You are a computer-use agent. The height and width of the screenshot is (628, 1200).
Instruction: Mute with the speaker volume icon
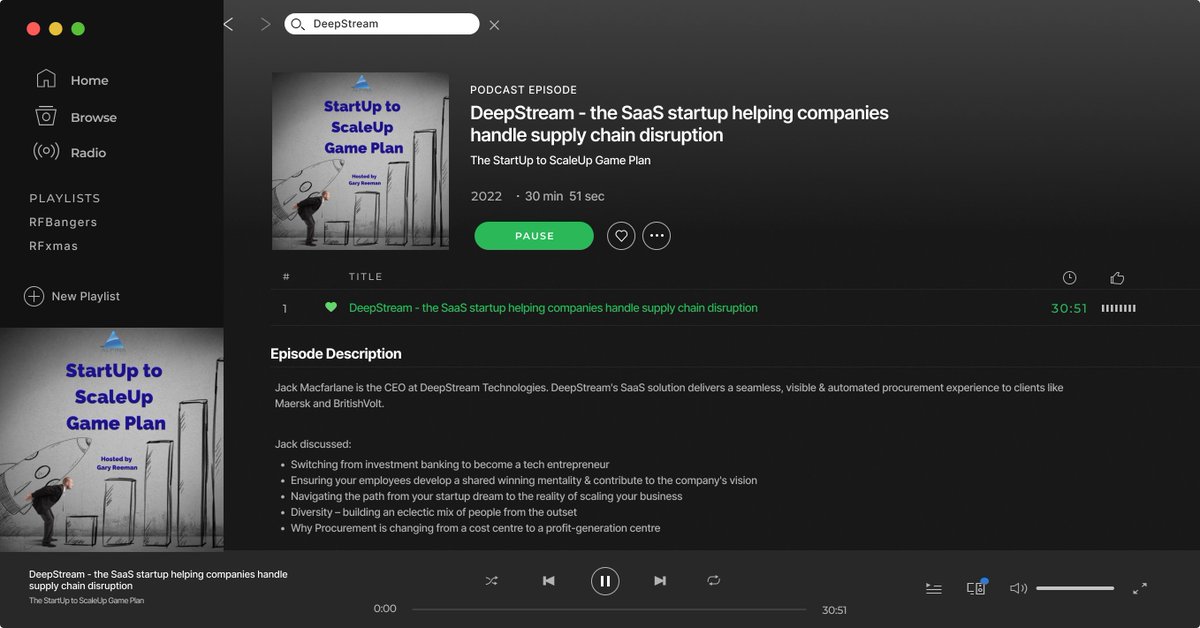tap(1018, 588)
